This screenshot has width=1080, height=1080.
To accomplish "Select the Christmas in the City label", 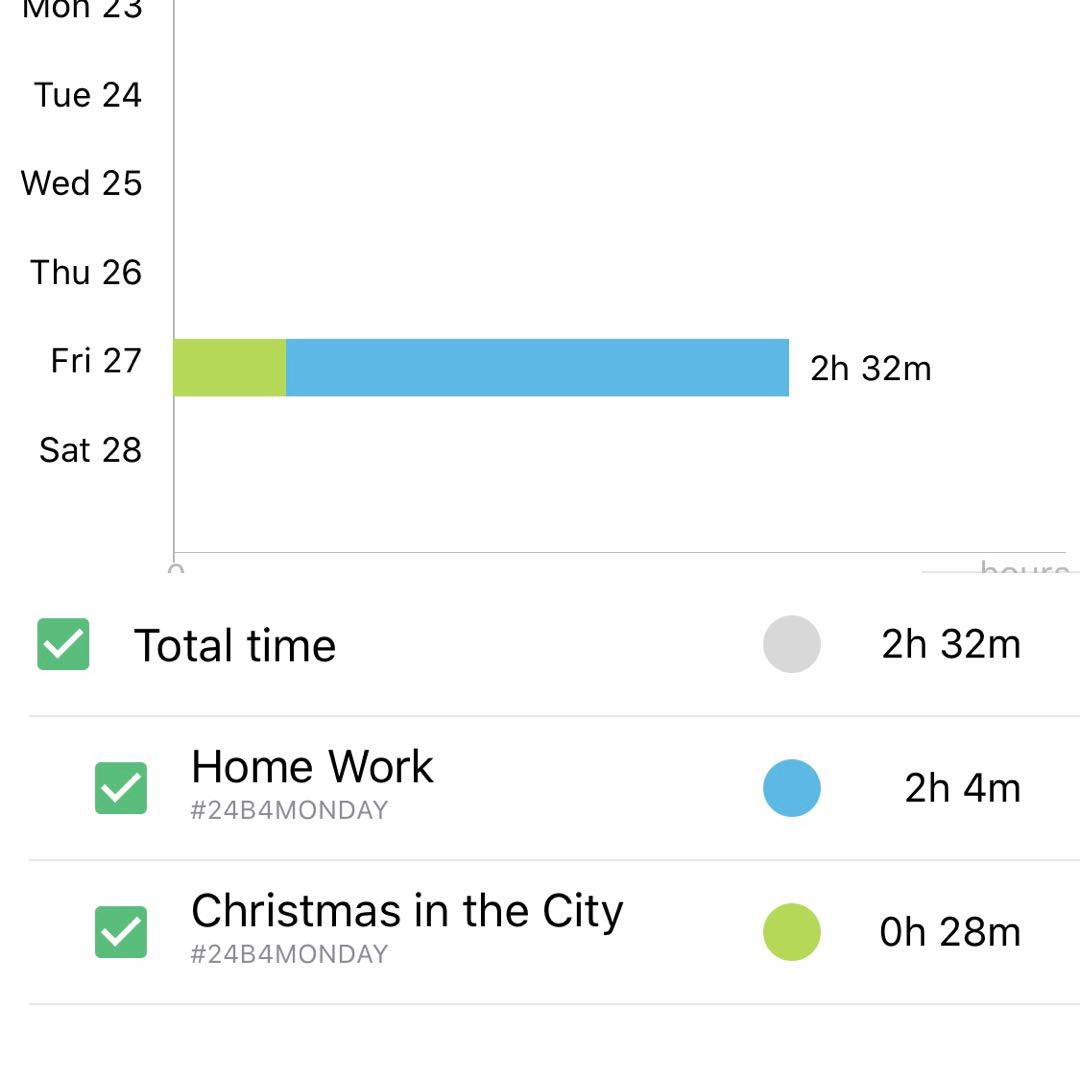I will coord(407,911).
